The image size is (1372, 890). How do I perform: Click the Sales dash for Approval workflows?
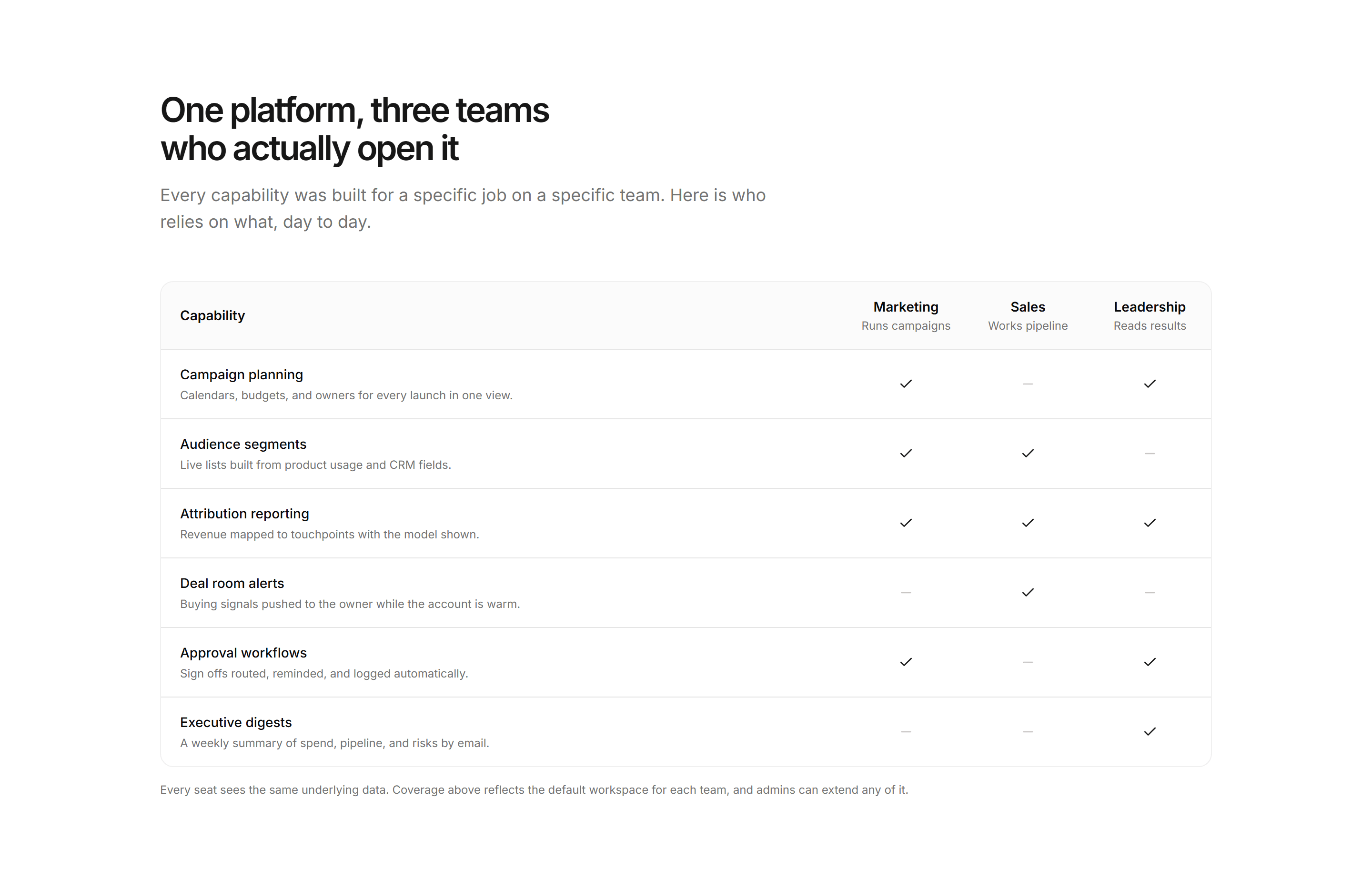pos(1027,662)
